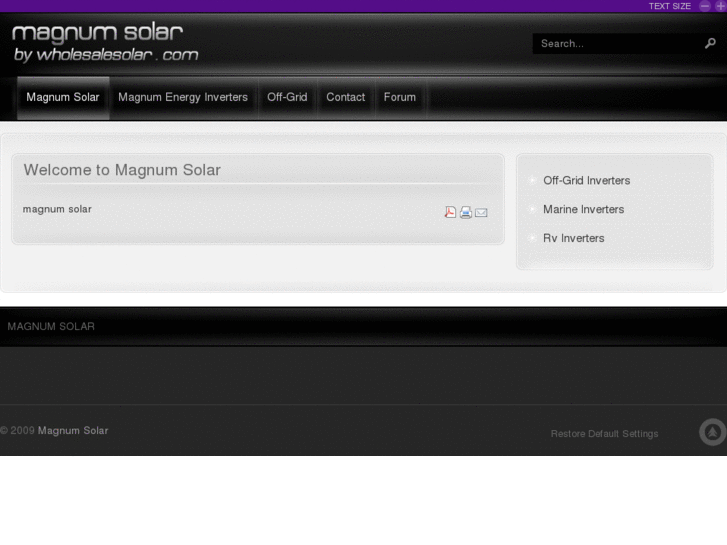Click the email article envelope icon
This screenshot has height=545, width=727.
[x=481, y=212]
